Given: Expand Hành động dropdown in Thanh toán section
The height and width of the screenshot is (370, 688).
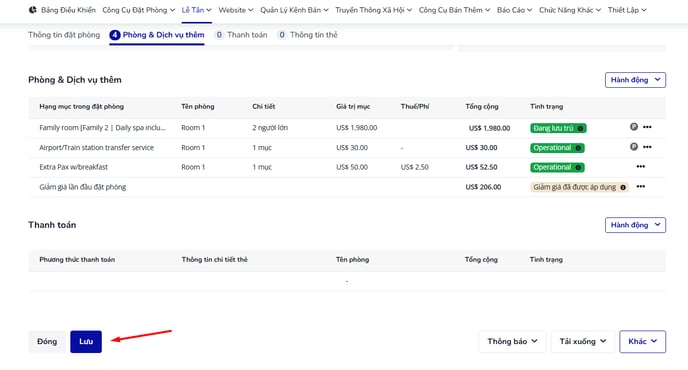Looking at the screenshot, I should (635, 225).
